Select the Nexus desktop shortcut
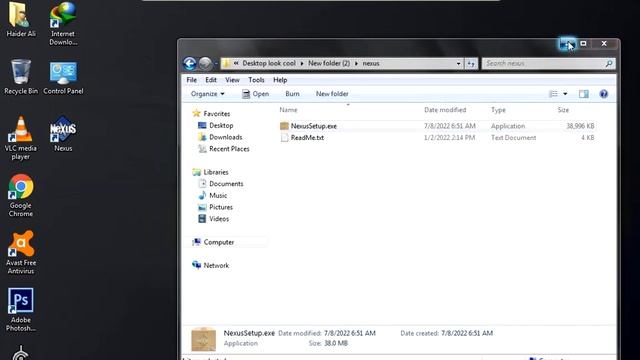Screen dimensions: 640x360 tap(63, 134)
